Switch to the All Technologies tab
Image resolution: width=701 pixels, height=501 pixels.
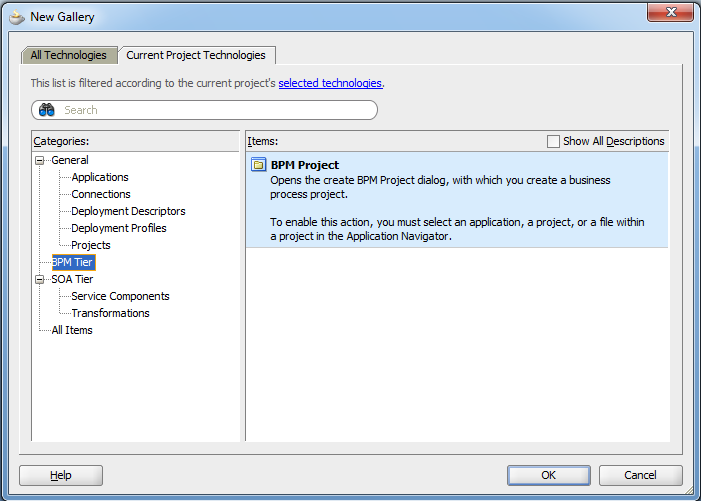point(69,55)
